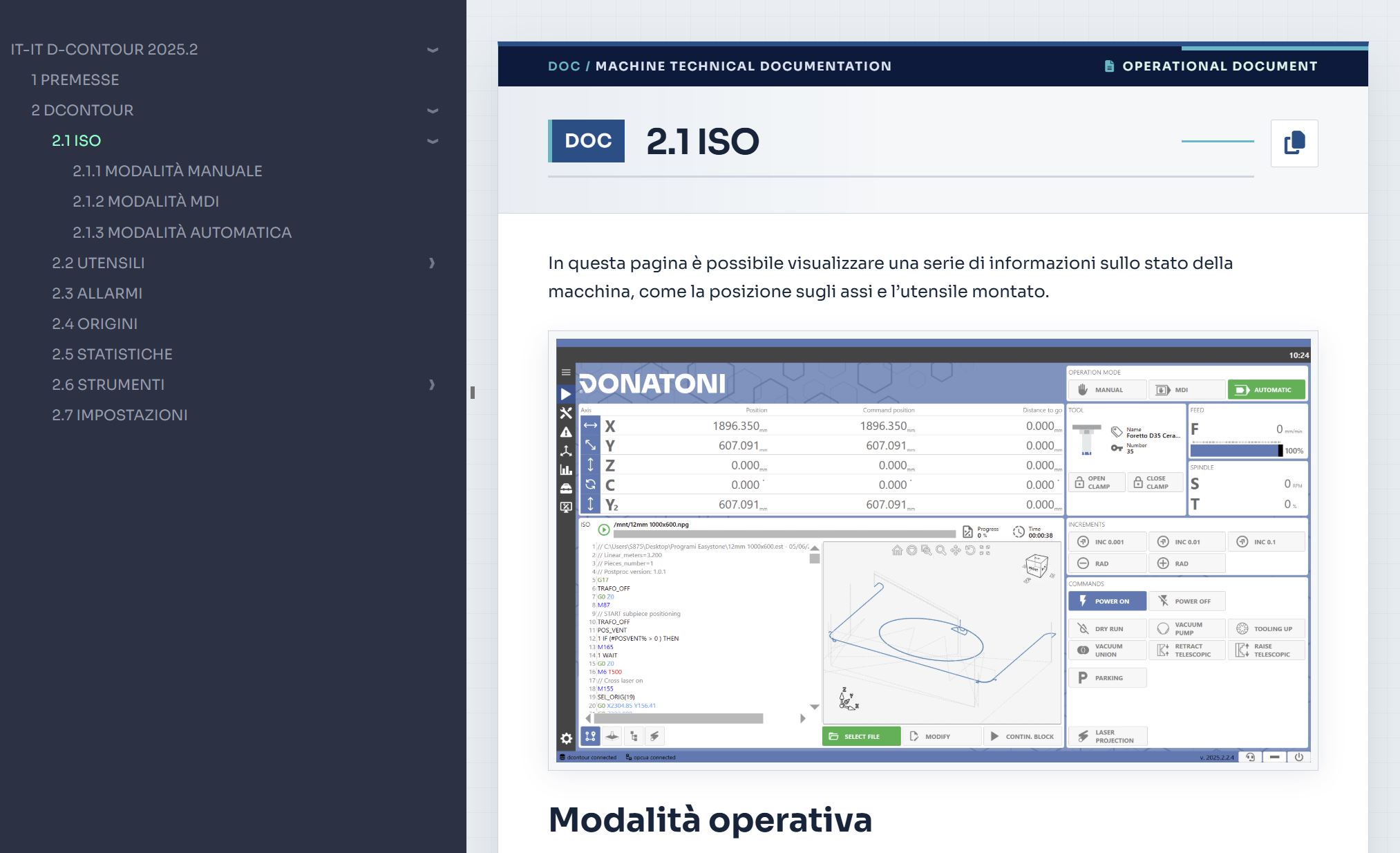The width and height of the screenshot is (1400, 853).
Task: Click the sidebar resize handle
Action: pyautogui.click(x=473, y=393)
